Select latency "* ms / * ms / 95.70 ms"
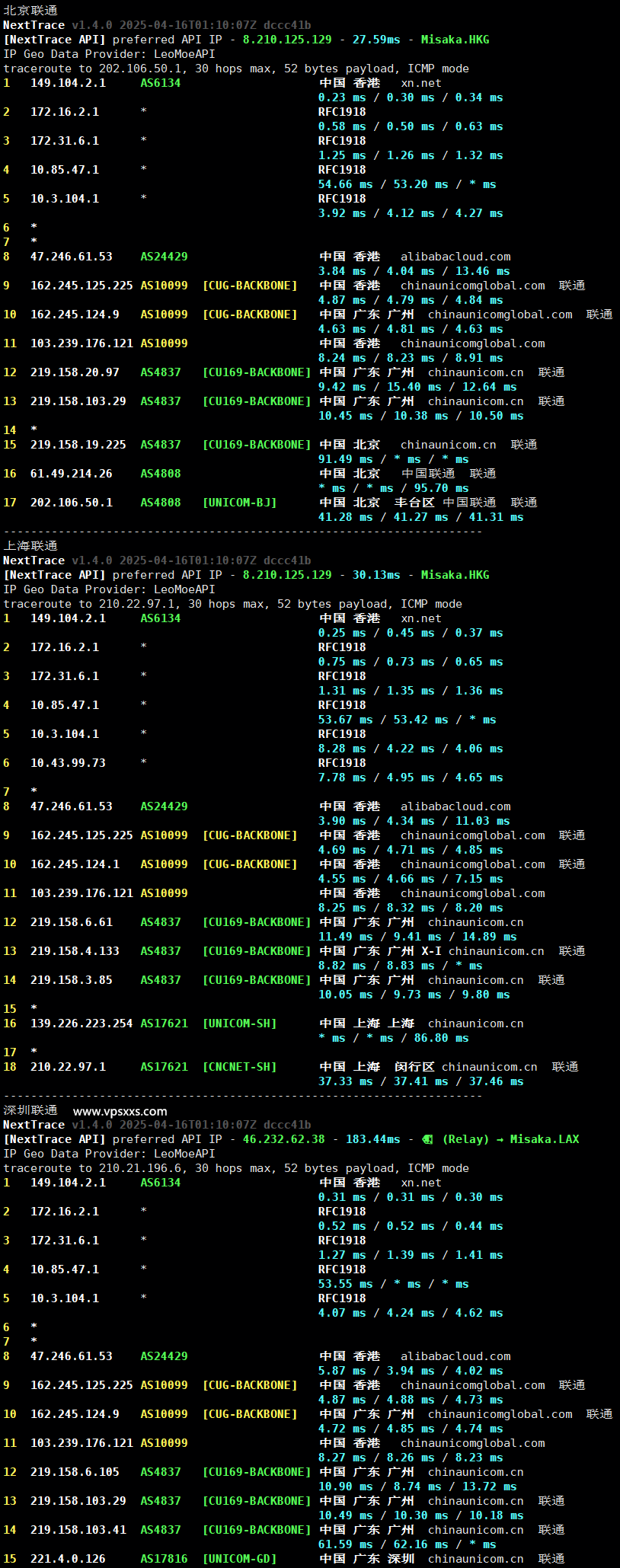Image resolution: width=620 pixels, height=1568 pixels. click(x=394, y=488)
